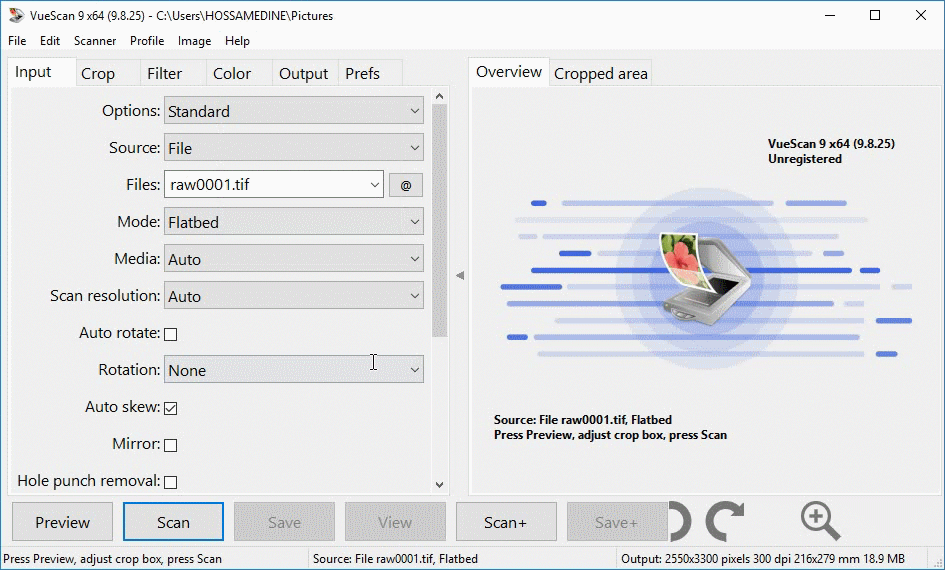Click the rotate right arrow icon
This screenshot has height=570, width=945.
tap(725, 521)
